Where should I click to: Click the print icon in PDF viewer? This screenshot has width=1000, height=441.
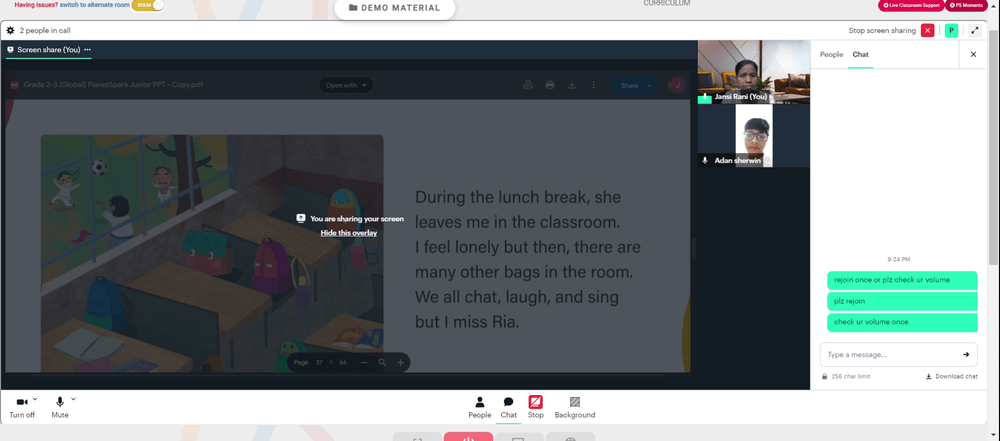point(550,85)
